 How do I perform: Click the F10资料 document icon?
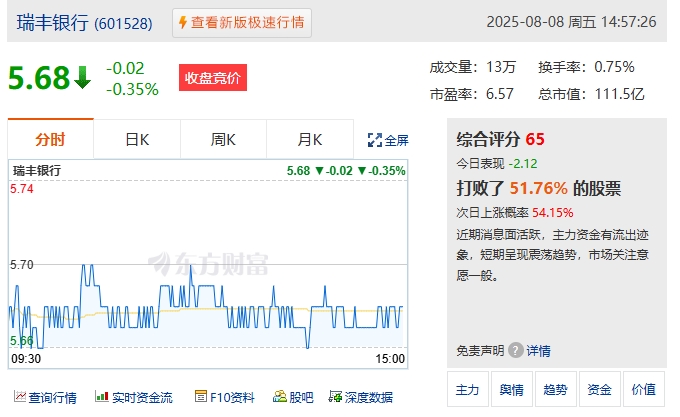coord(201,396)
